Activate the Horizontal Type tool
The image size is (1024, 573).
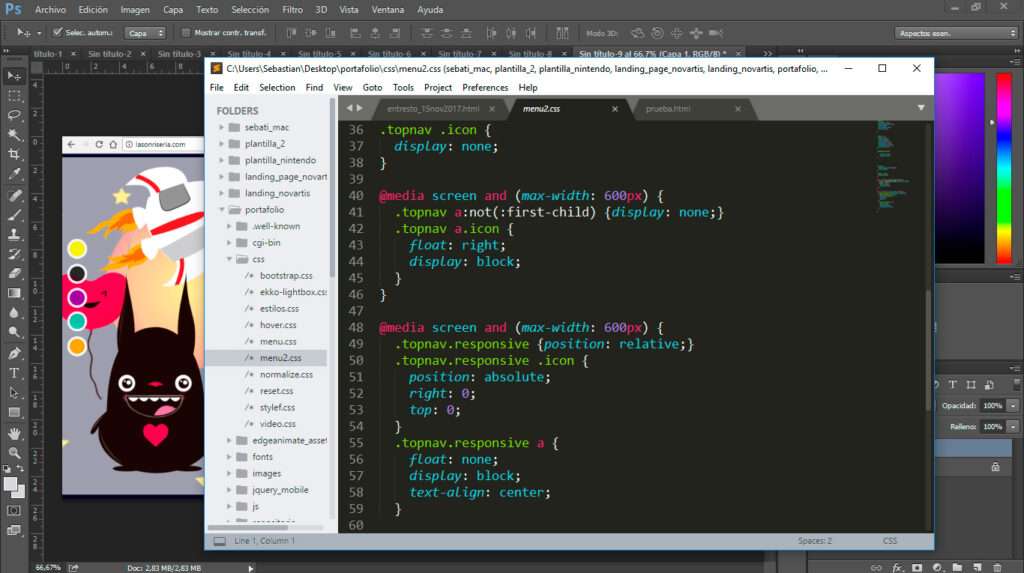coord(14,373)
